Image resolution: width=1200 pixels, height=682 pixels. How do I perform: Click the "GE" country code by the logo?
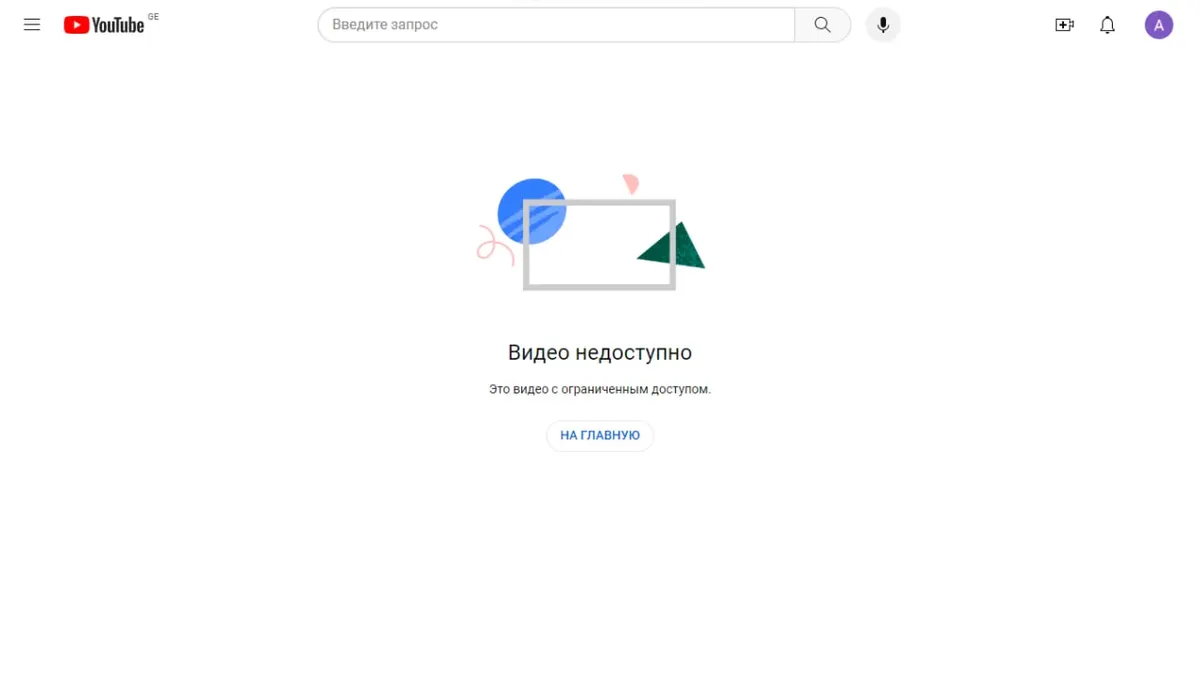coord(153,16)
